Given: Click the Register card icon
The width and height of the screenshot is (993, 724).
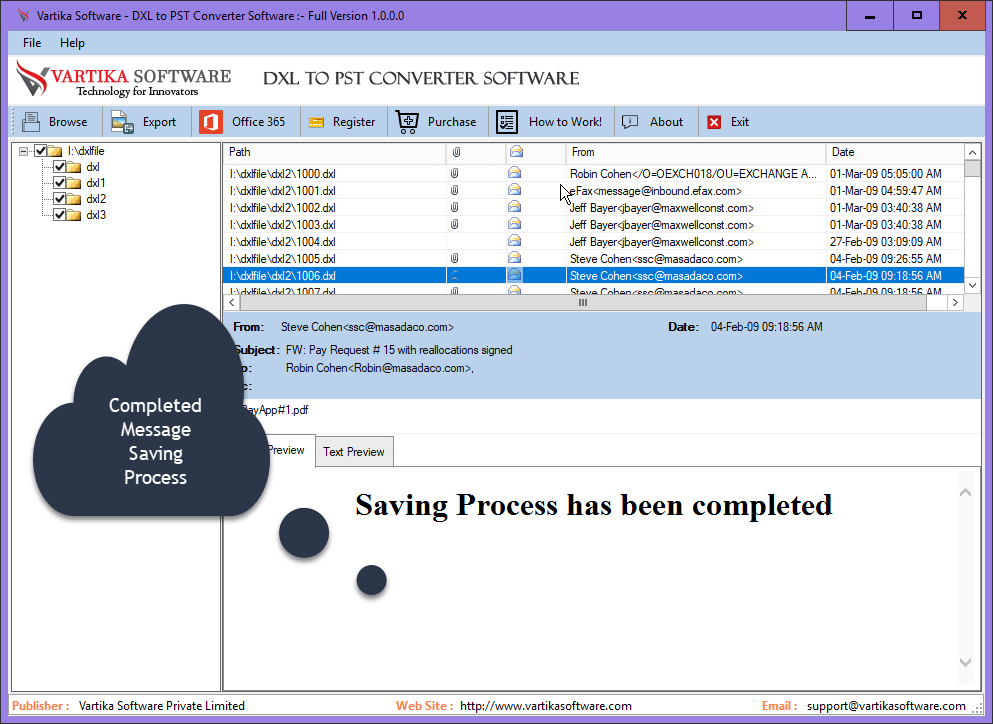Looking at the screenshot, I should [x=316, y=122].
